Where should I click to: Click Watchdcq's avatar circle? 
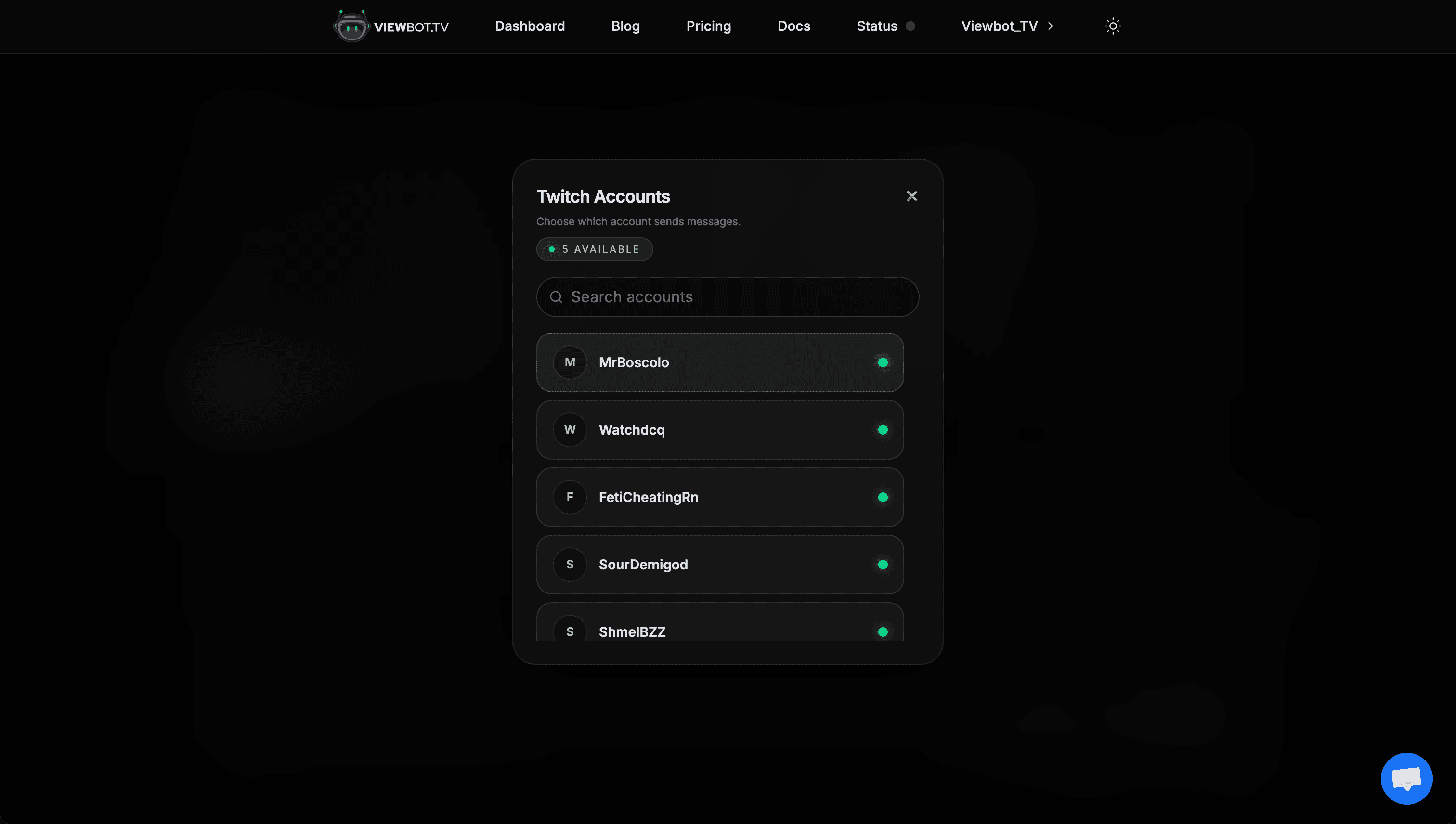click(570, 429)
